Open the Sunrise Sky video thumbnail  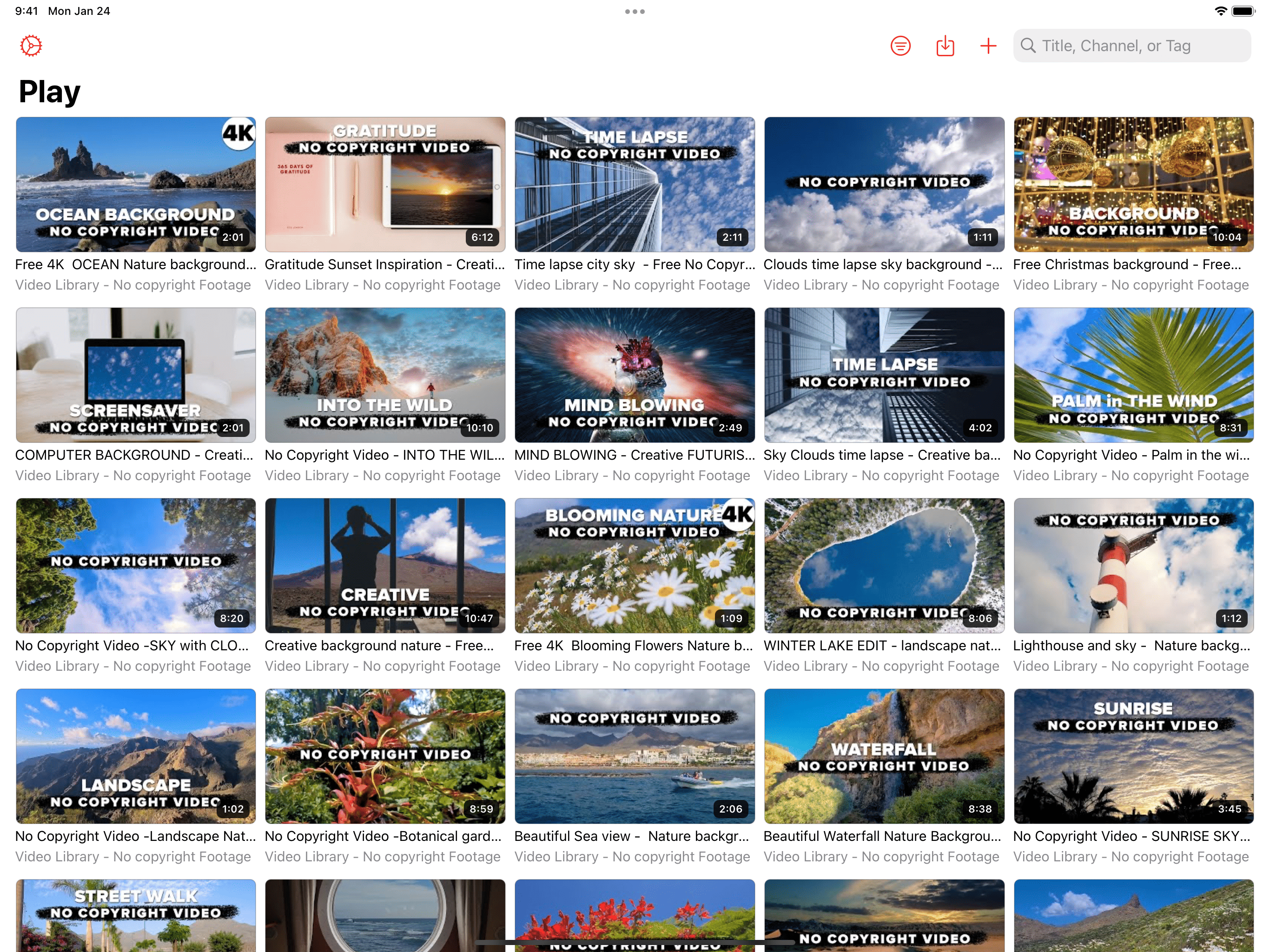pyautogui.click(x=1133, y=756)
